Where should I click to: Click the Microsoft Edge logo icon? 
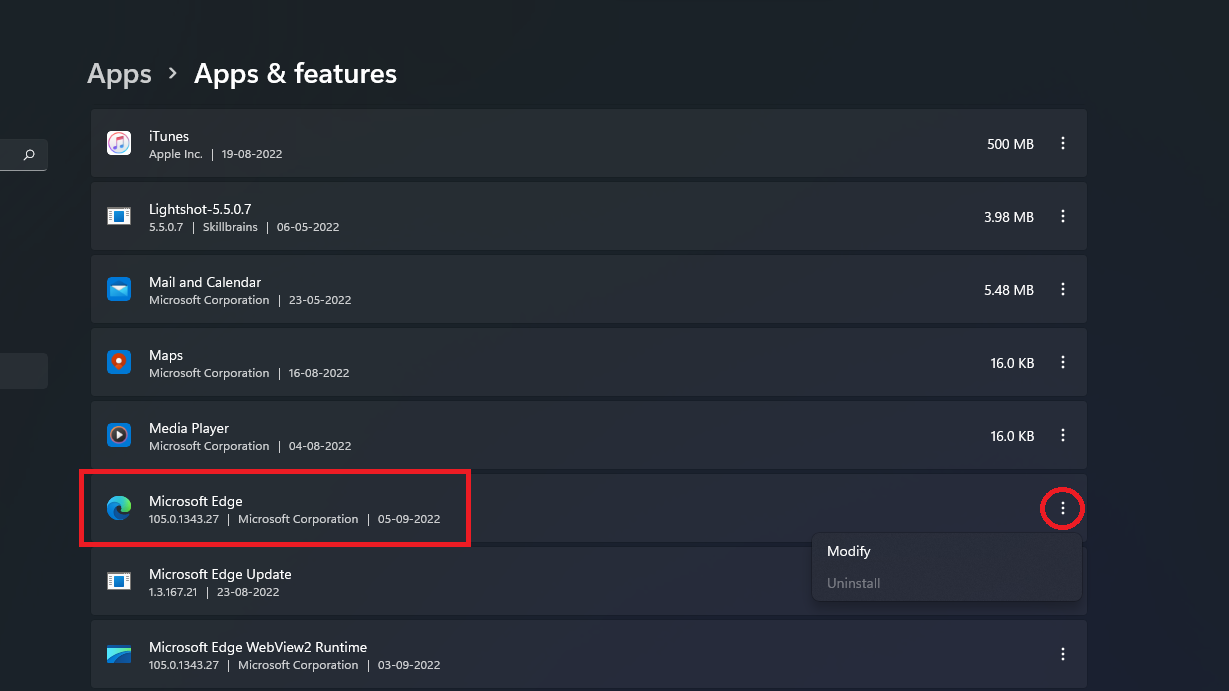(x=119, y=508)
